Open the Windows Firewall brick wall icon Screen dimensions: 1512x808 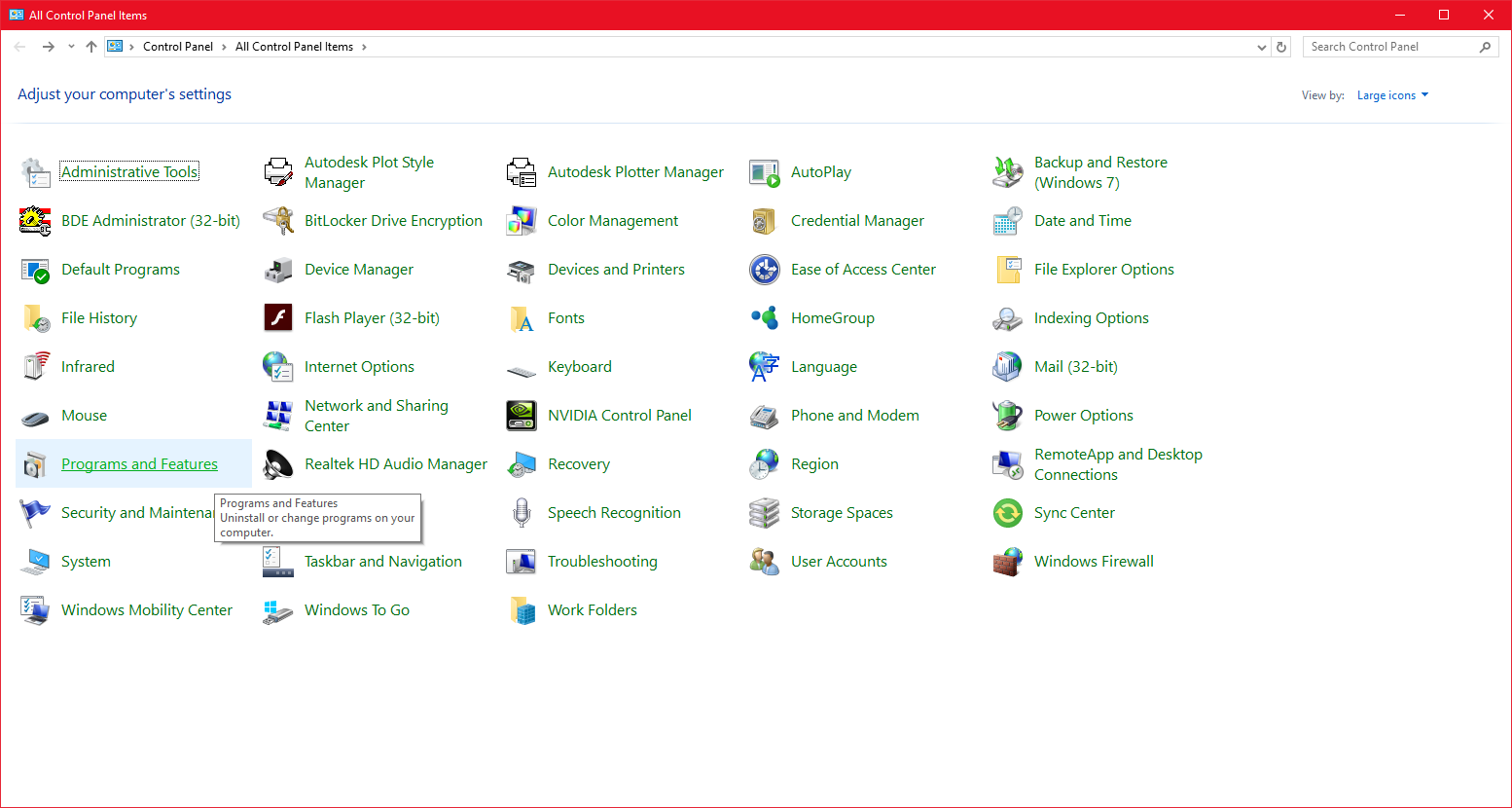point(1008,562)
